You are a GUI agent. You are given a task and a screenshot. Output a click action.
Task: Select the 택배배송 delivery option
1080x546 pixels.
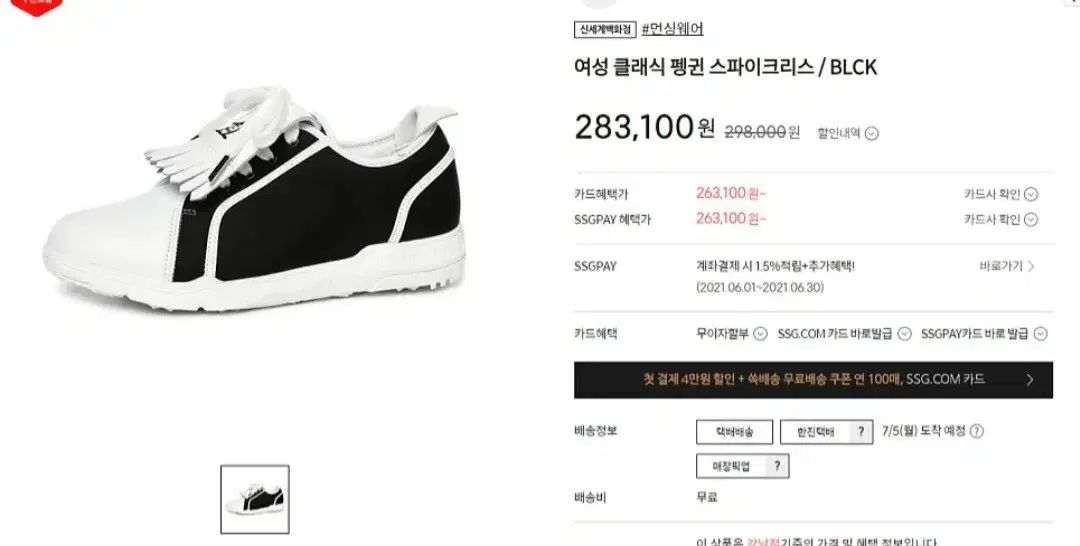pos(734,432)
